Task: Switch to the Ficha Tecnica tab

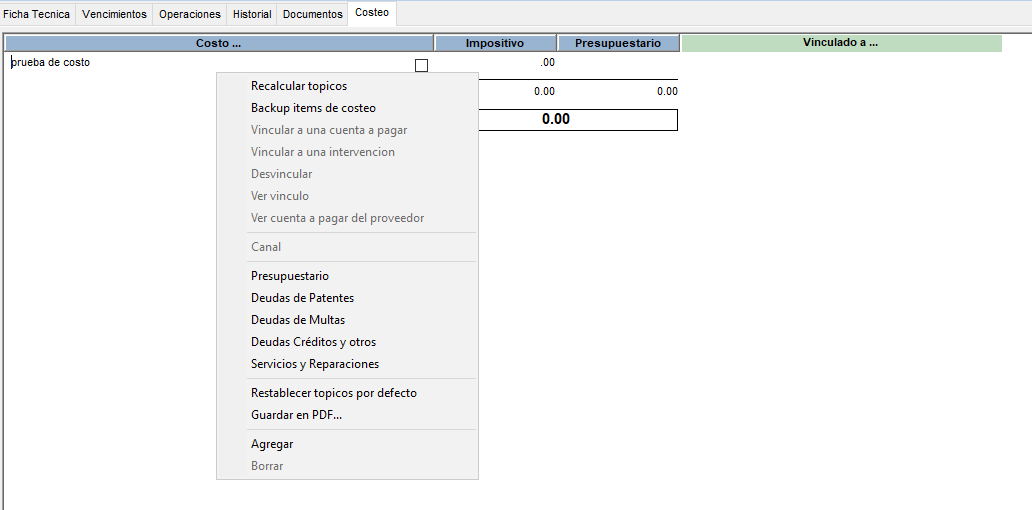Action: click(x=37, y=14)
